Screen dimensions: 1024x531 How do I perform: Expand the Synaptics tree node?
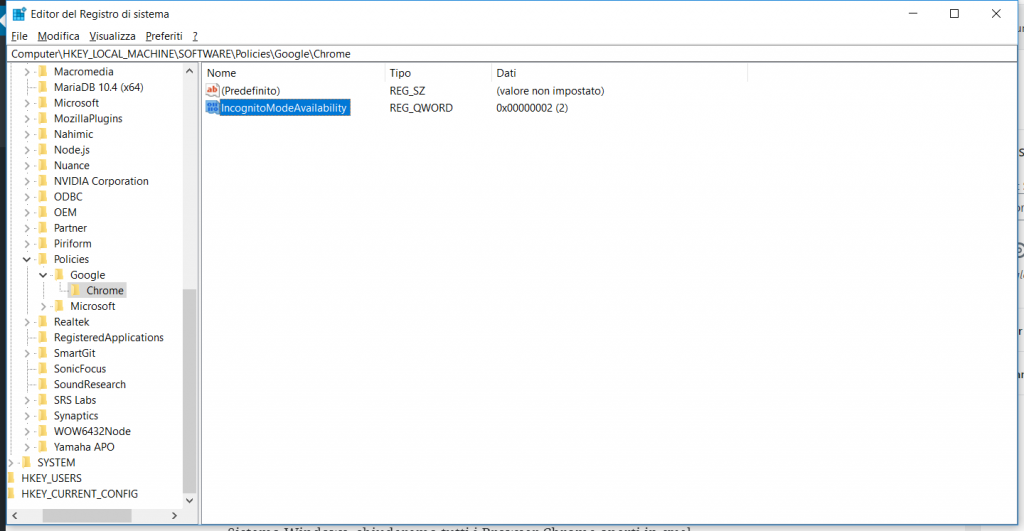pos(27,416)
